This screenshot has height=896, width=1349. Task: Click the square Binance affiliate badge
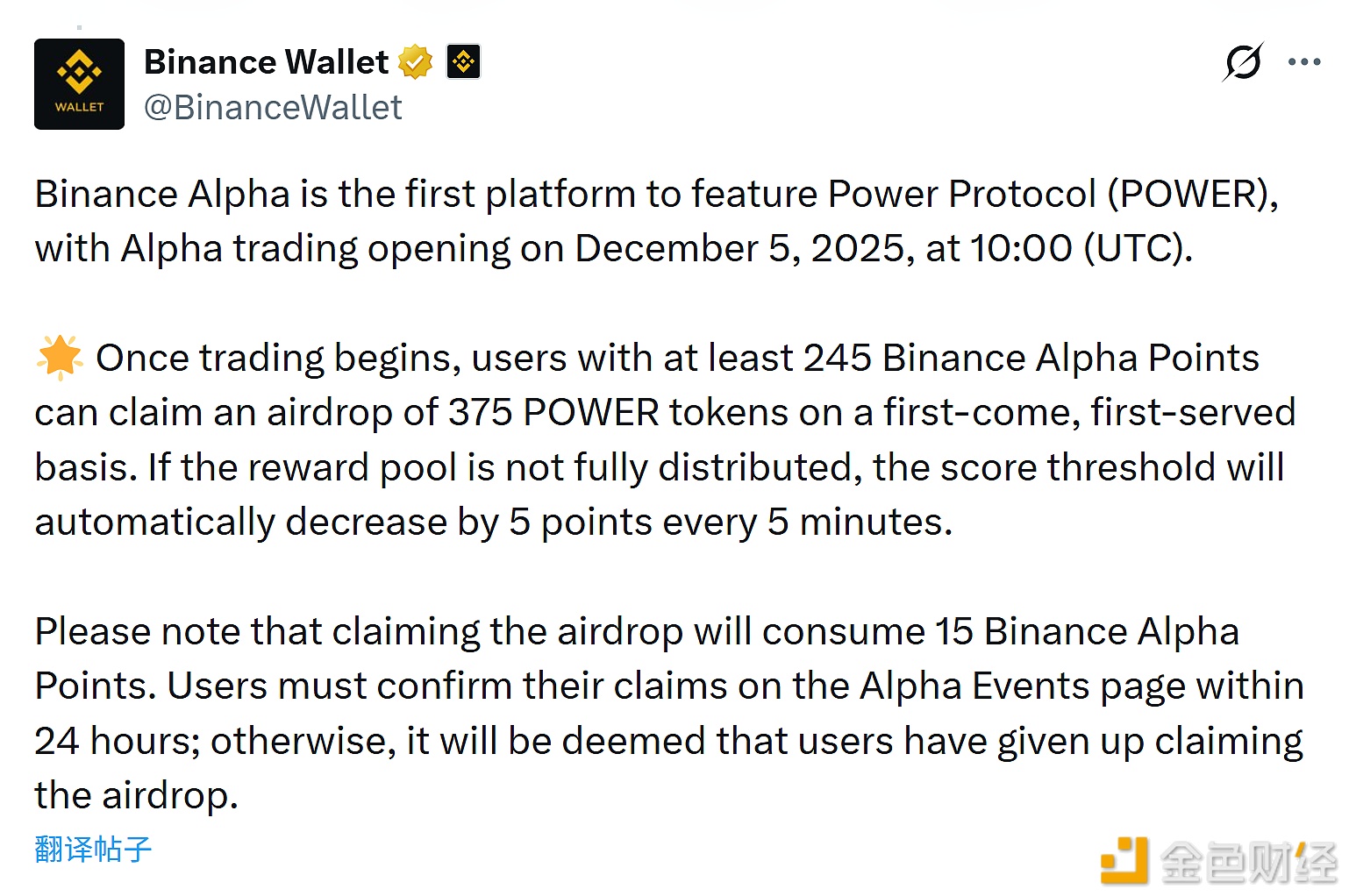point(463,62)
